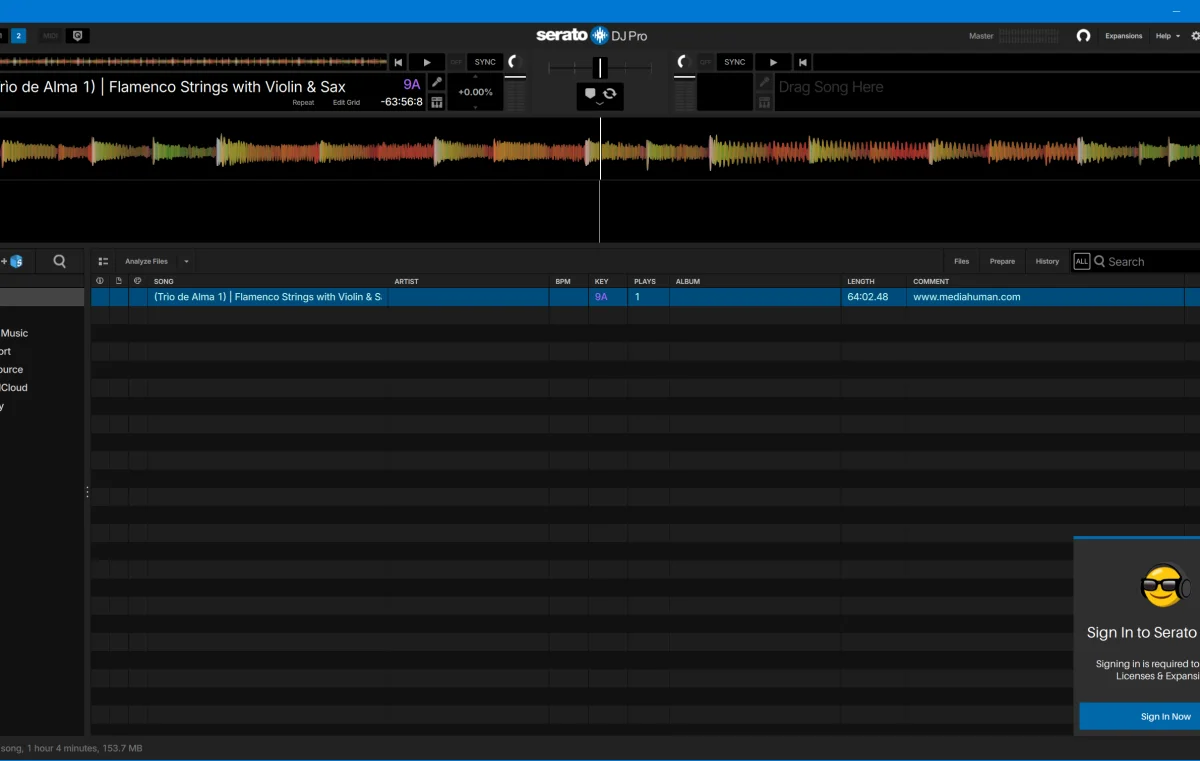Click the Expansions button
The image size is (1200, 761).
[1123, 36]
